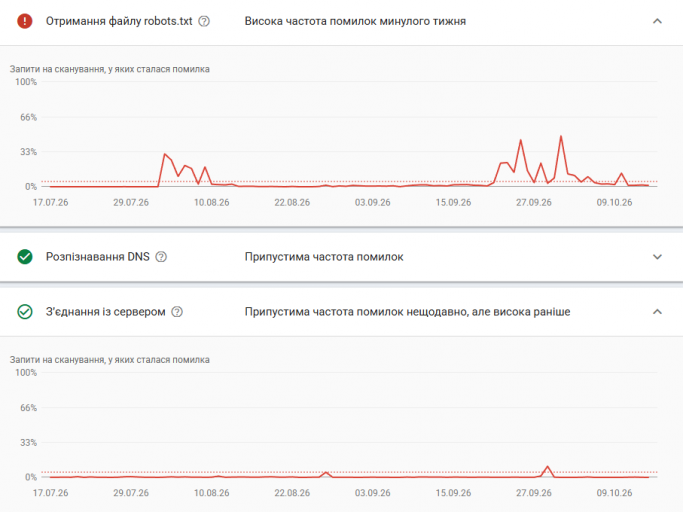Image resolution: width=683 pixels, height=512 pixels.
Task: Click the late September spike in server chart
Action: point(548,467)
